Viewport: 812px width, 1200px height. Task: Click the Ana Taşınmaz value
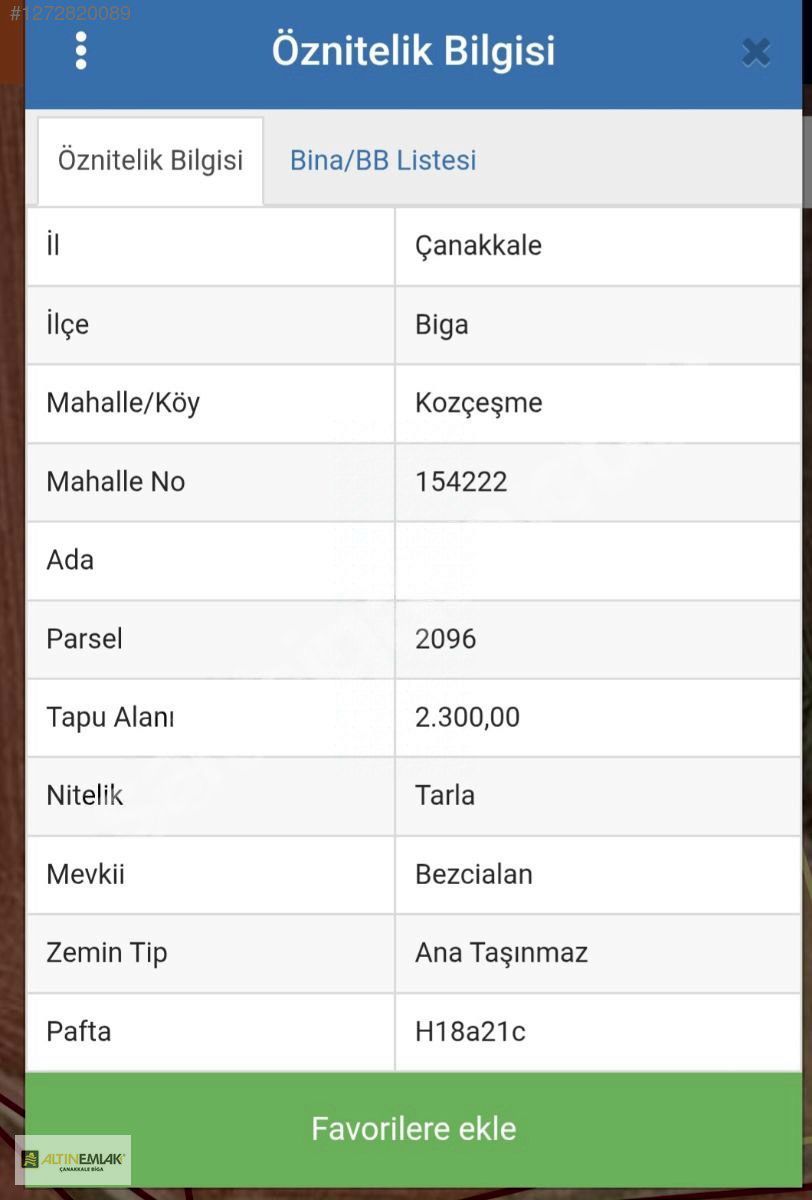(x=501, y=953)
